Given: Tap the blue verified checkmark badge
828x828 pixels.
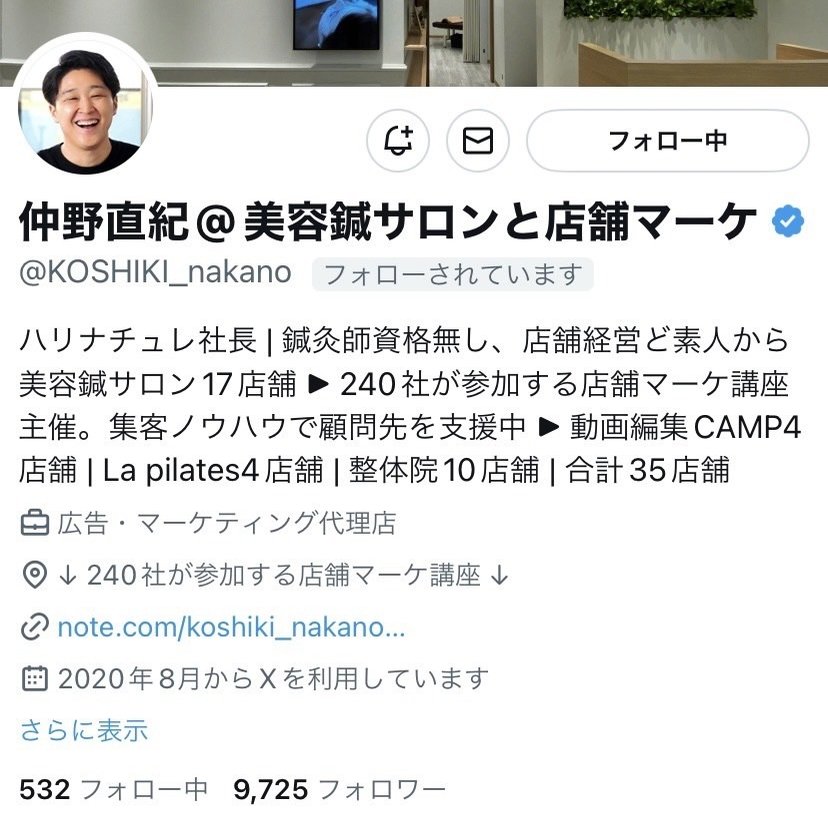Looking at the screenshot, I should 787,221.
